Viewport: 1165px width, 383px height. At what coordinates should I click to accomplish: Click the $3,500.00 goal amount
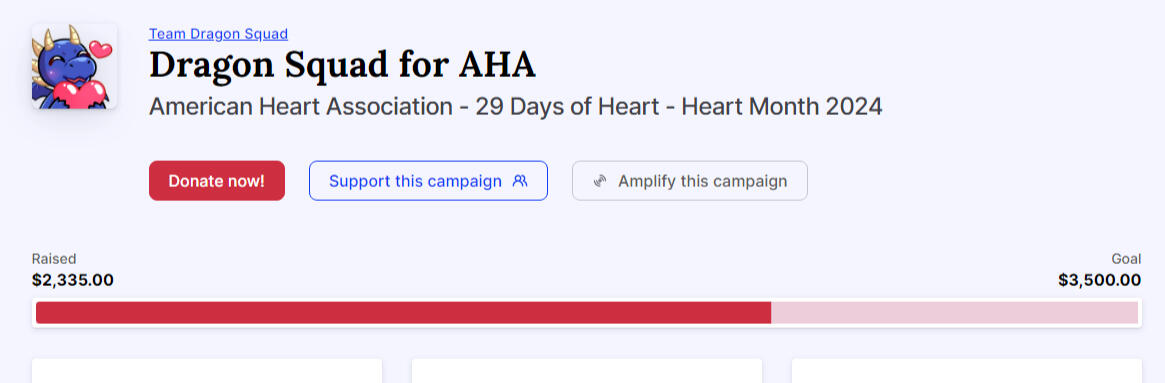(x=1100, y=280)
